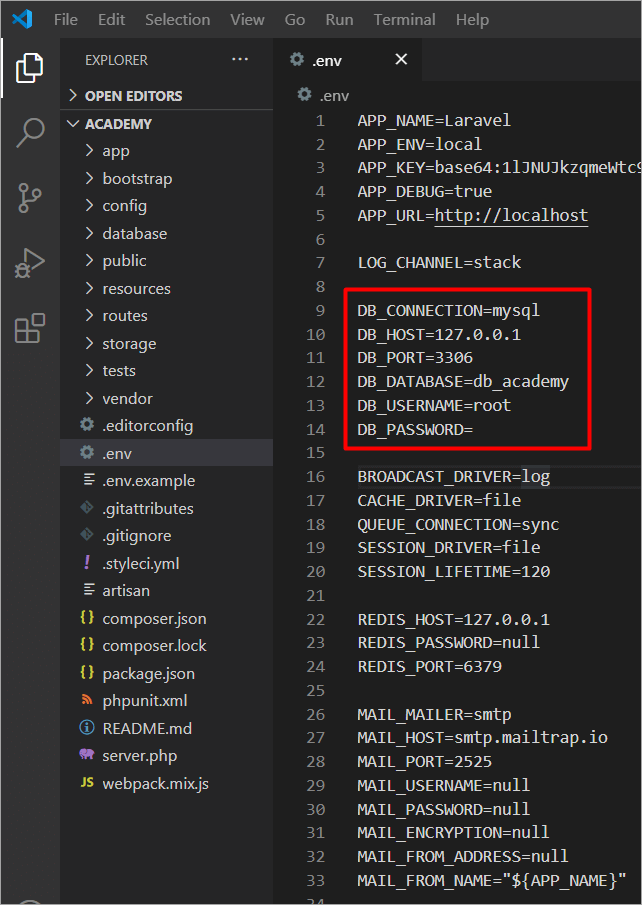Image resolution: width=642 pixels, height=905 pixels.
Task: Open the Edit menu
Action: [111, 20]
